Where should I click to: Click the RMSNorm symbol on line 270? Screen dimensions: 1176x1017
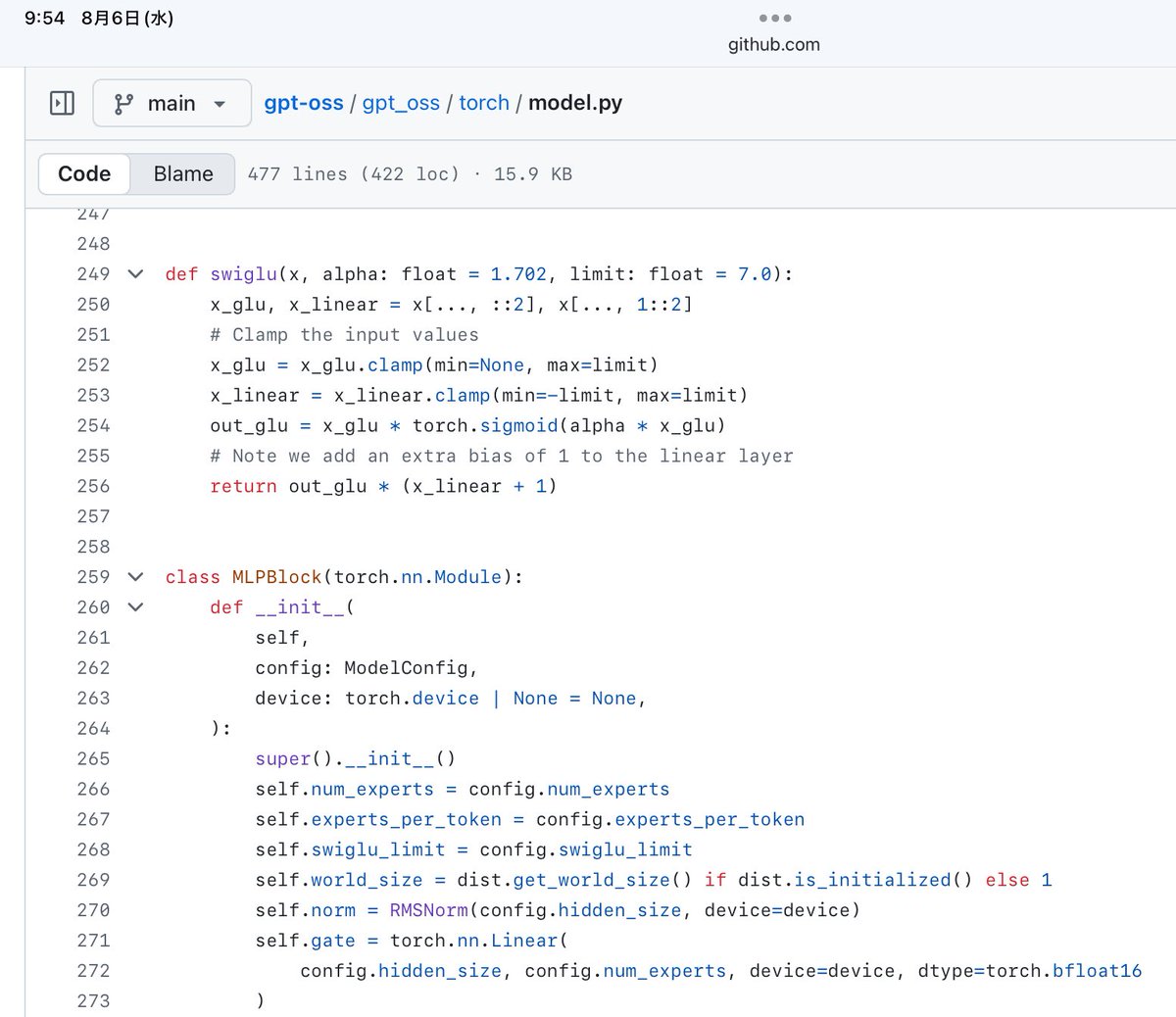[429, 910]
